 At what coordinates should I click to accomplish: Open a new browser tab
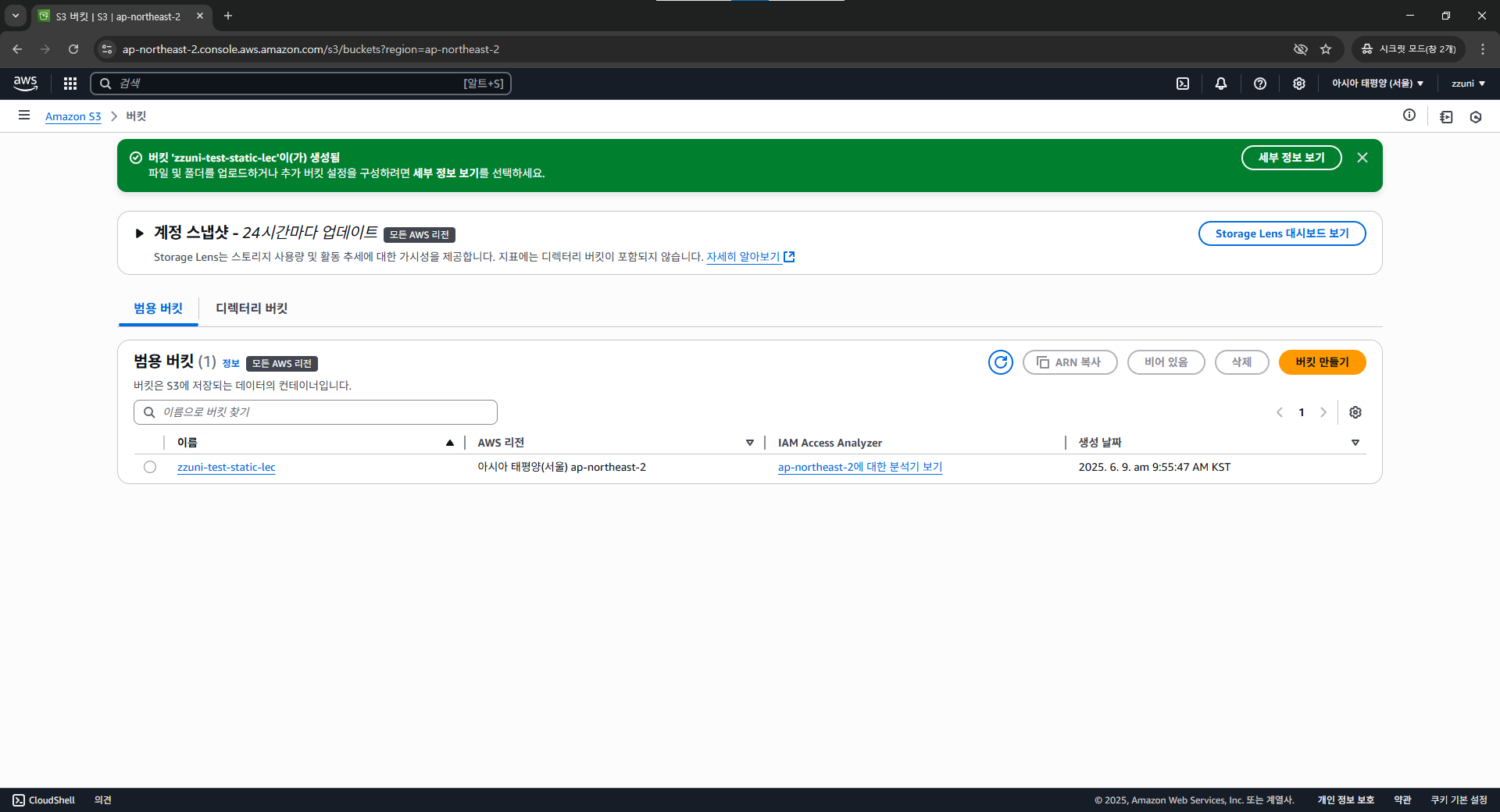pyautogui.click(x=228, y=16)
